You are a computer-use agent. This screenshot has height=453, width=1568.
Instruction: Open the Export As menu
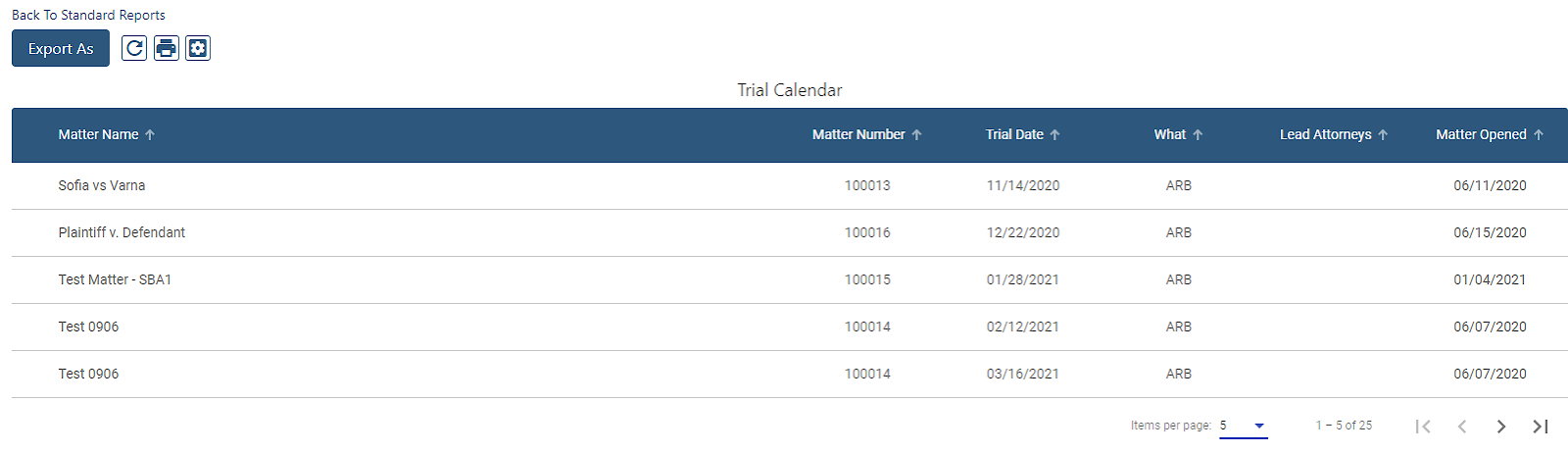61,48
